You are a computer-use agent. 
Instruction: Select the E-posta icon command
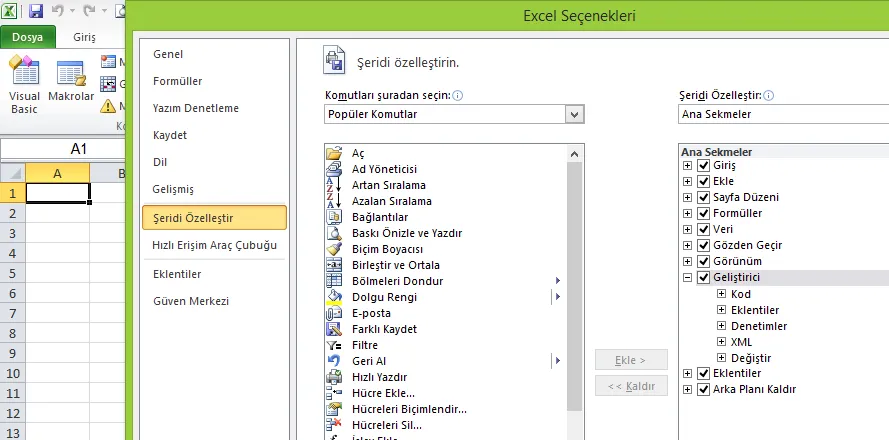[x=334, y=313]
